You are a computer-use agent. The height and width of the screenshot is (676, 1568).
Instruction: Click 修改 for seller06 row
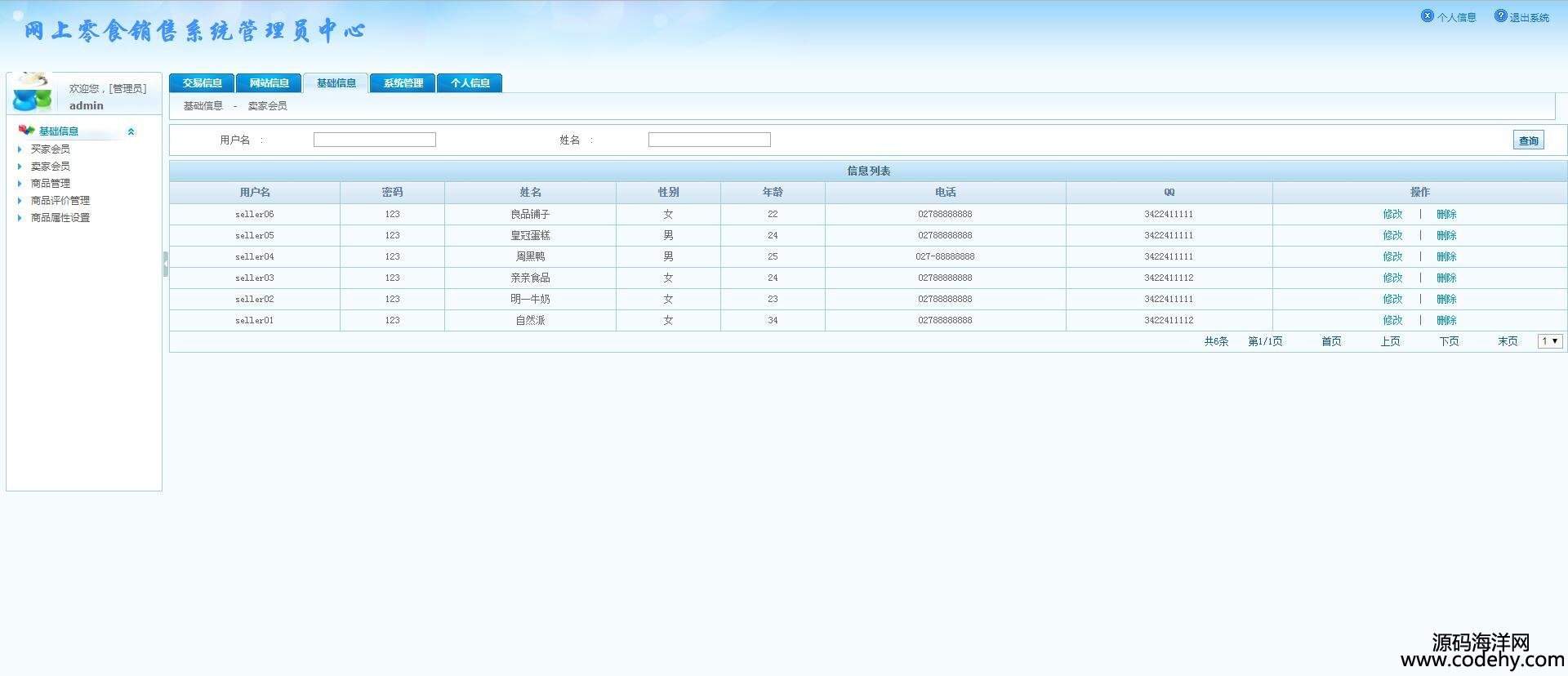click(1392, 215)
